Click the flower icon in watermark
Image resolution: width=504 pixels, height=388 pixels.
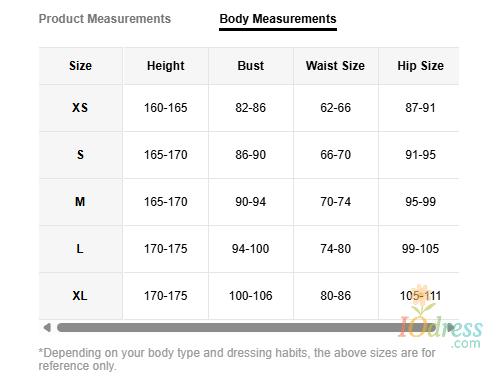tap(421, 296)
